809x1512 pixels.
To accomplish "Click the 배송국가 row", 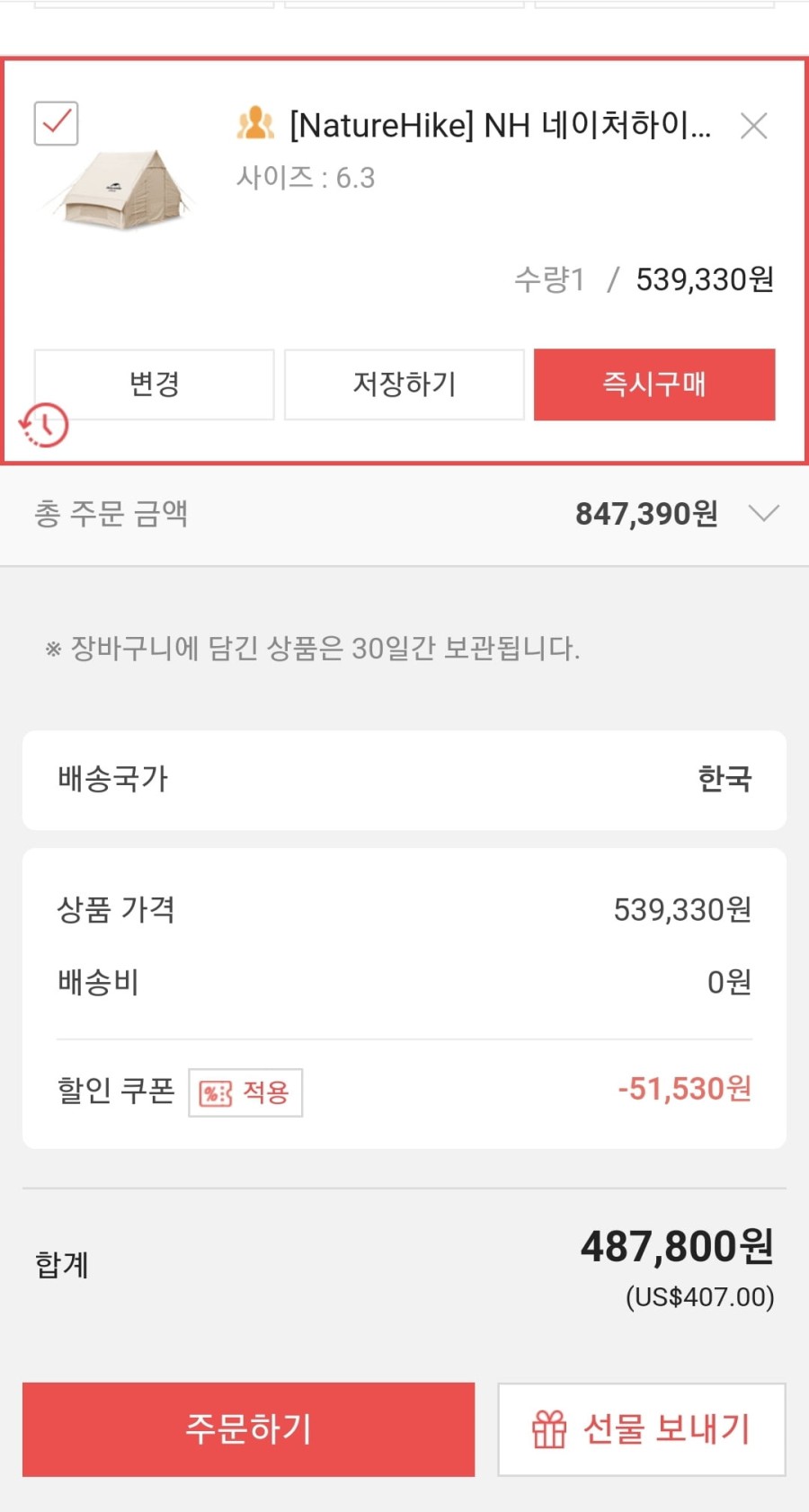I will tap(404, 780).
